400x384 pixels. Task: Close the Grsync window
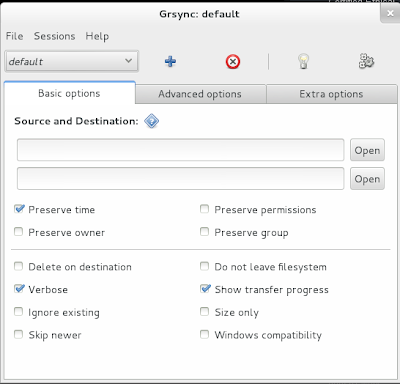[x=390, y=14]
